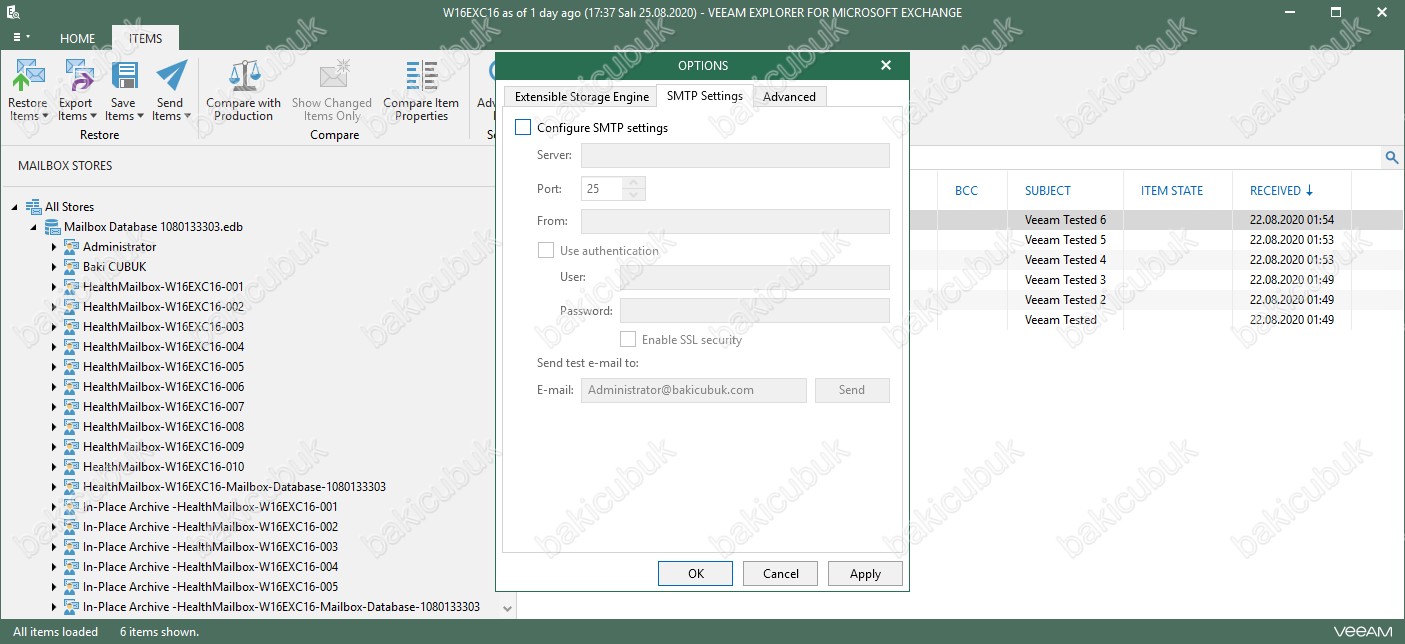Toggle Enable SSL security checkbox
The height and width of the screenshot is (644, 1405).
(x=628, y=340)
